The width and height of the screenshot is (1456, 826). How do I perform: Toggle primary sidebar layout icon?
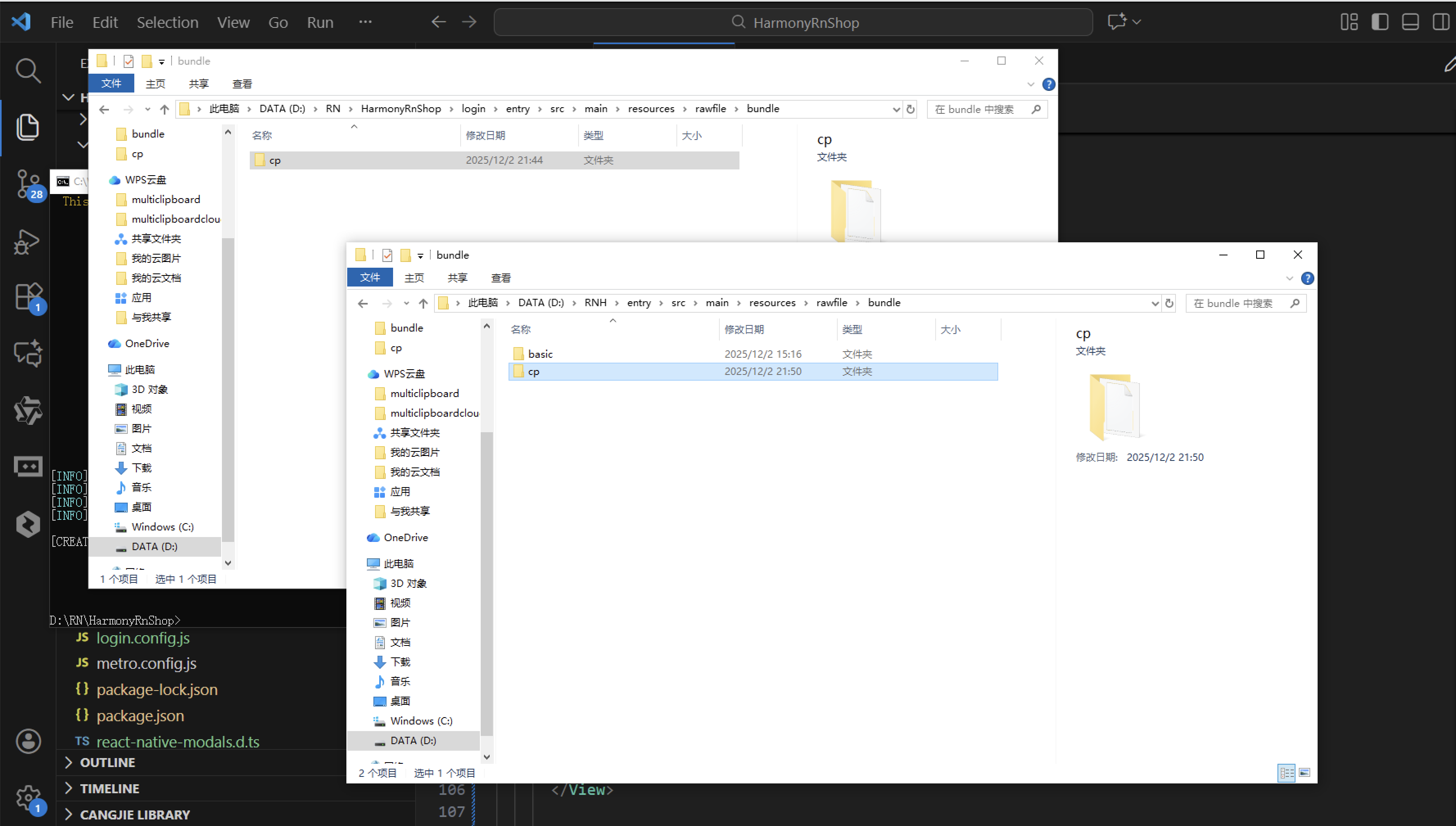tap(1380, 22)
